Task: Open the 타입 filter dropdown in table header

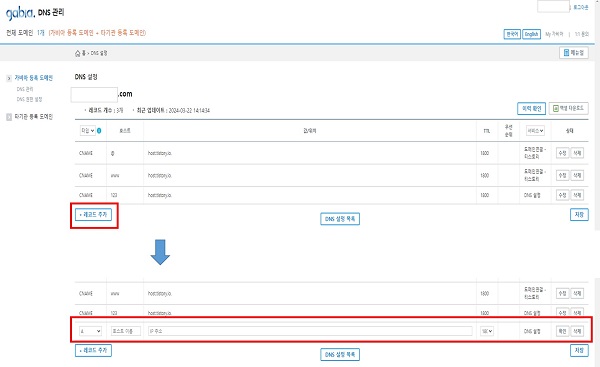Action: coord(88,130)
